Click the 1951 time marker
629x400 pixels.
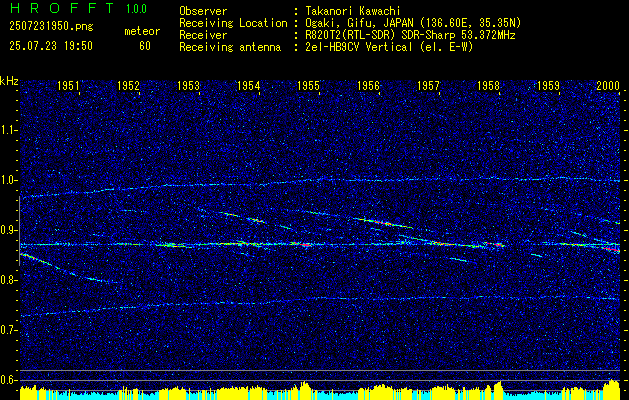[x=68, y=85]
